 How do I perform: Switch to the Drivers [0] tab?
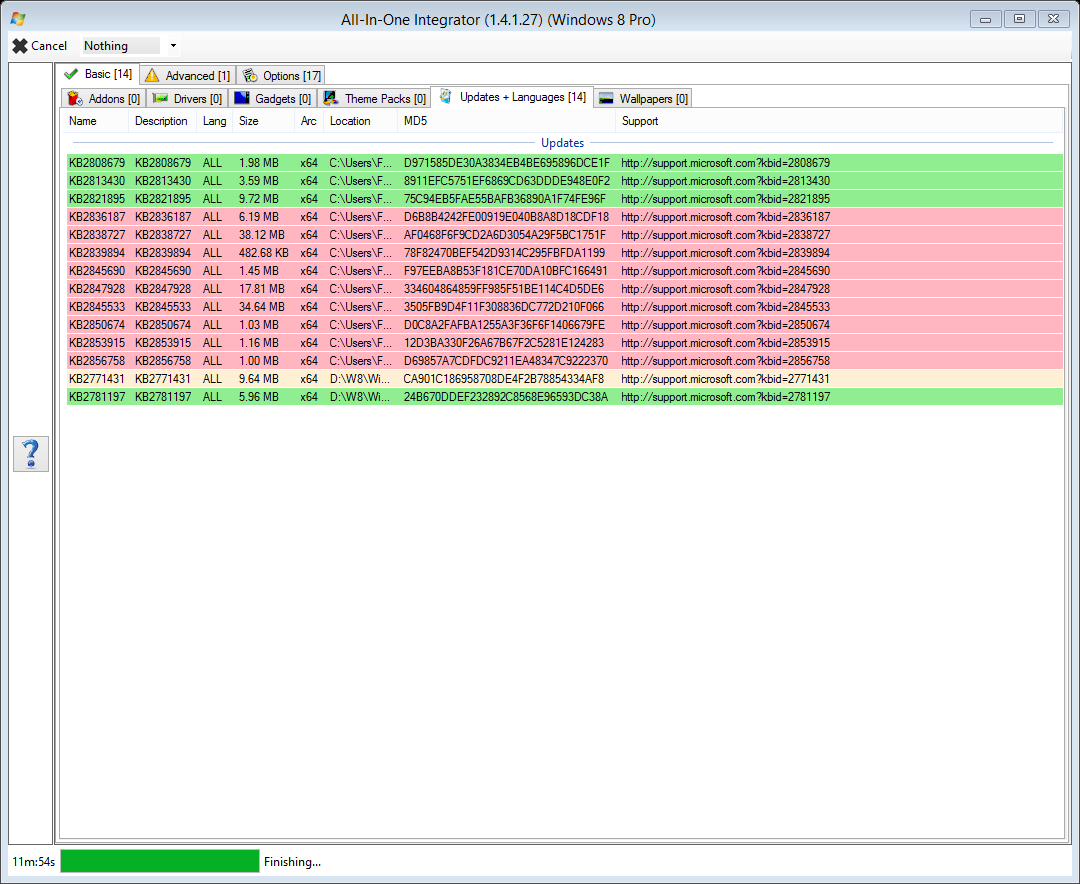187,99
